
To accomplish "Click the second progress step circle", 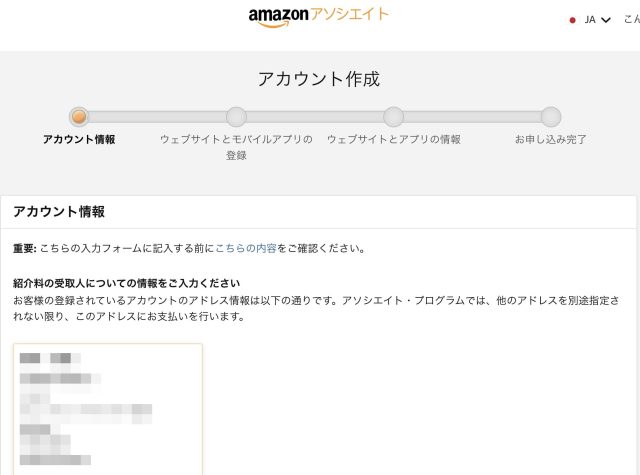I will 236,117.
